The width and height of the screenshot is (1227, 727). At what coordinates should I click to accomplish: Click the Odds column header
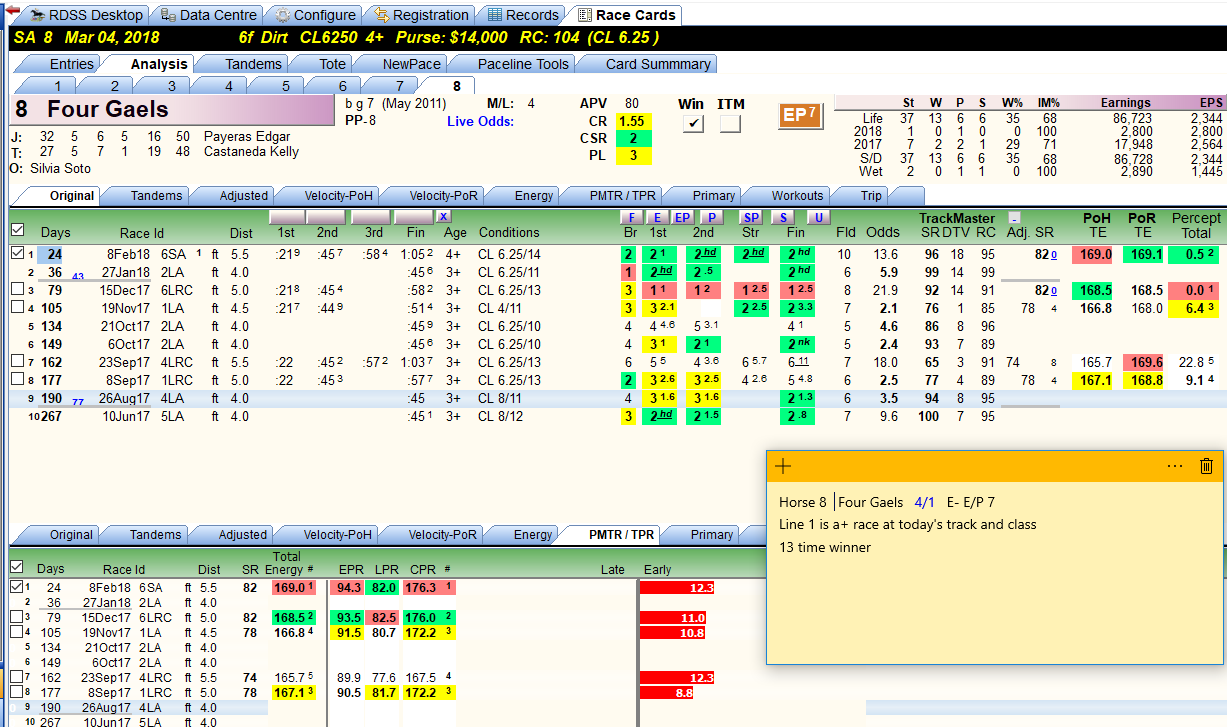click(x=882, y=233)
